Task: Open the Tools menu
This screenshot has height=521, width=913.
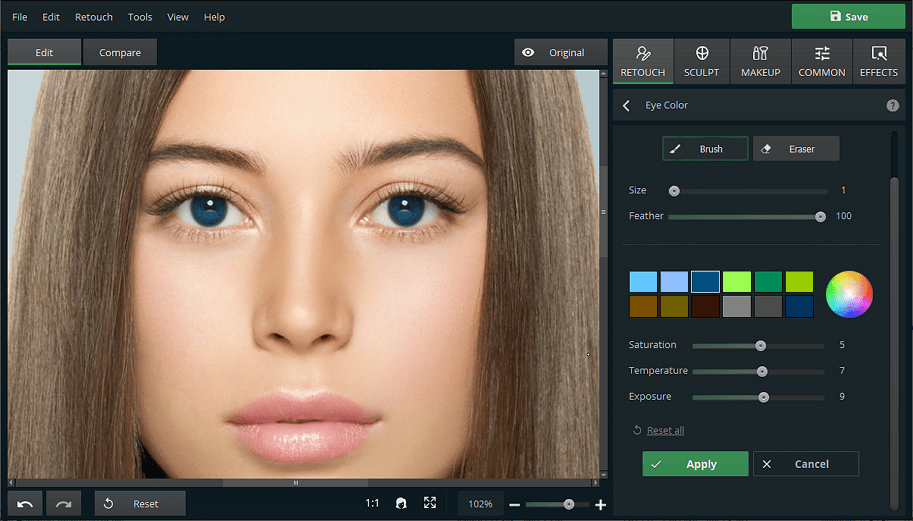Action: [x=140, y=17]
